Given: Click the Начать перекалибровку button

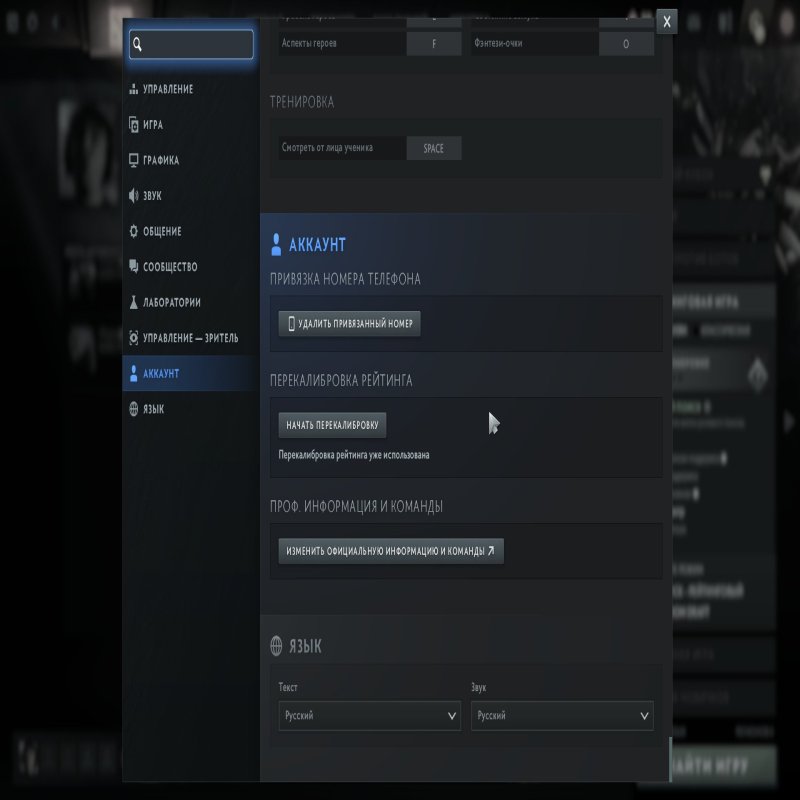Looking at the screenshot, I should pos(332,425).
